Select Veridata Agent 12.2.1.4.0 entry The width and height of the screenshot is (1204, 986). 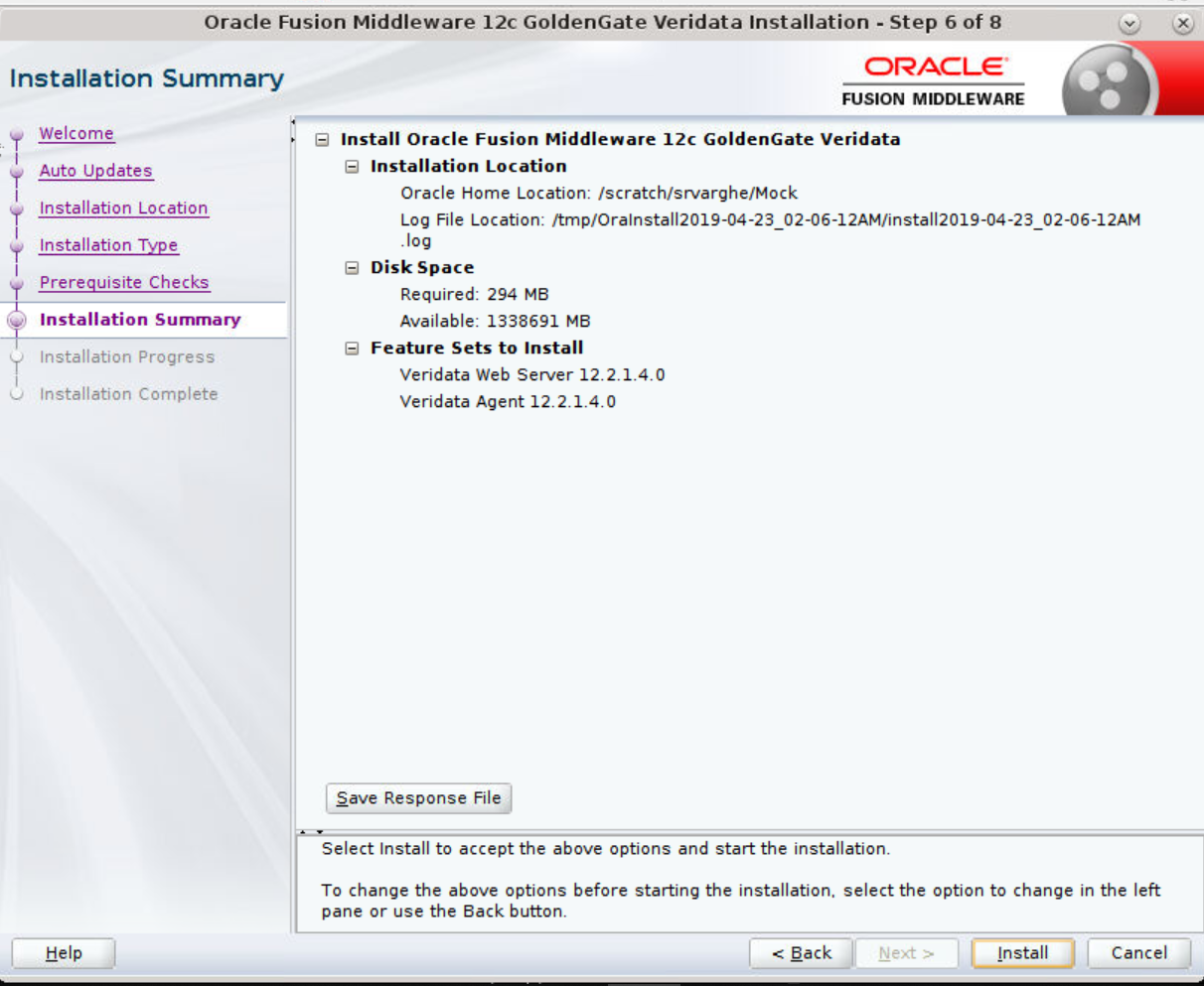[508, 402]
